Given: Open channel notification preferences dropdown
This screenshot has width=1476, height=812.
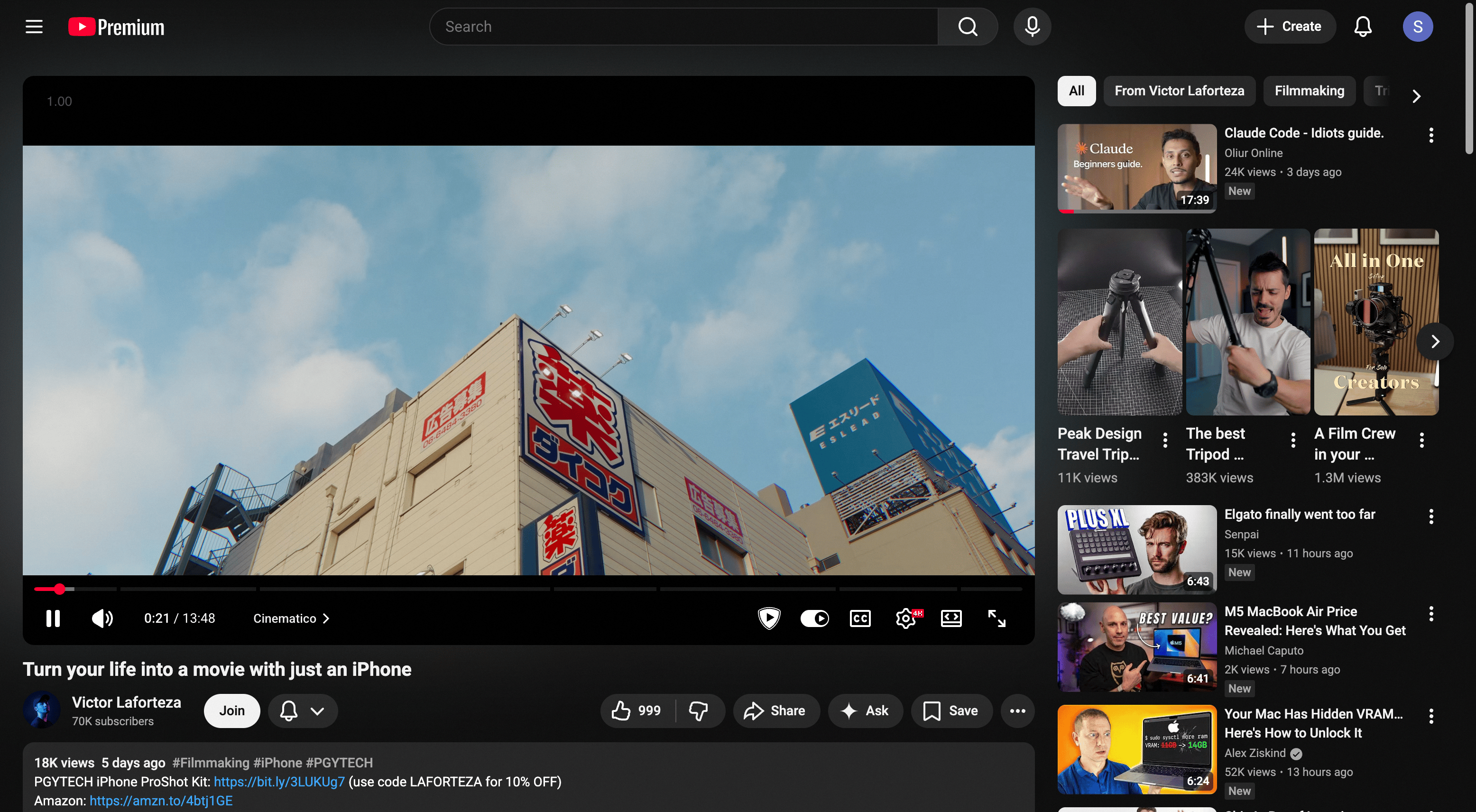Looking at the screenshot, I should tap(303, 710).
